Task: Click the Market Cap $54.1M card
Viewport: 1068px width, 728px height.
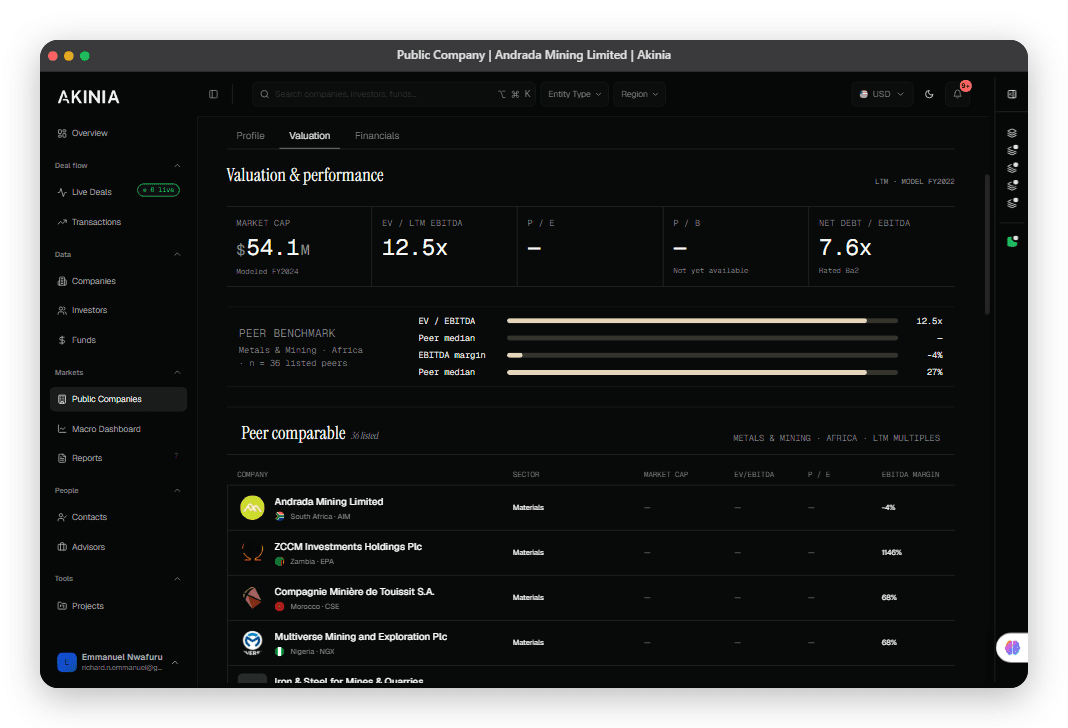Action: [x=299, y=247]
